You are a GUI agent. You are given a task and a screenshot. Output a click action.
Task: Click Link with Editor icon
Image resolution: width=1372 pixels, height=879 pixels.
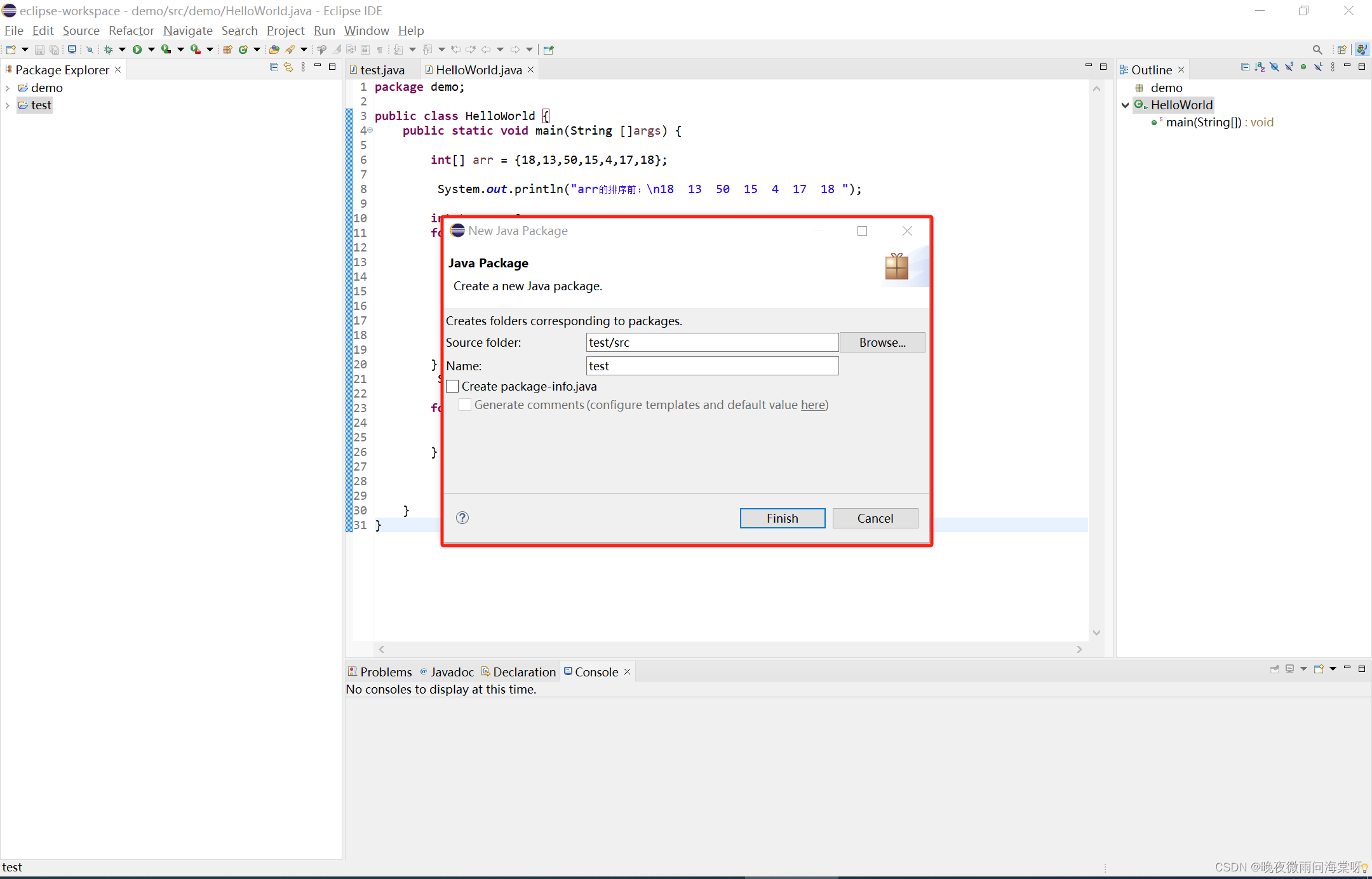pos(288,67)
